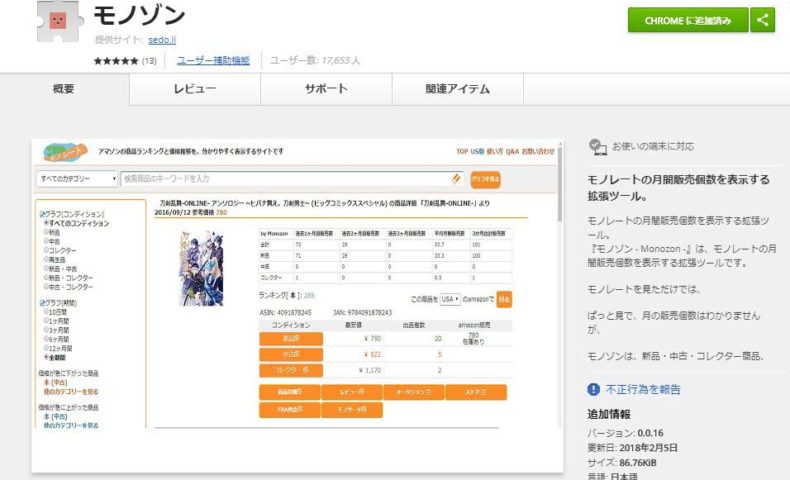This screenshot has height=480, width=790.
Task: Click the 不正行為を報告 link
Action: (643, 389)
